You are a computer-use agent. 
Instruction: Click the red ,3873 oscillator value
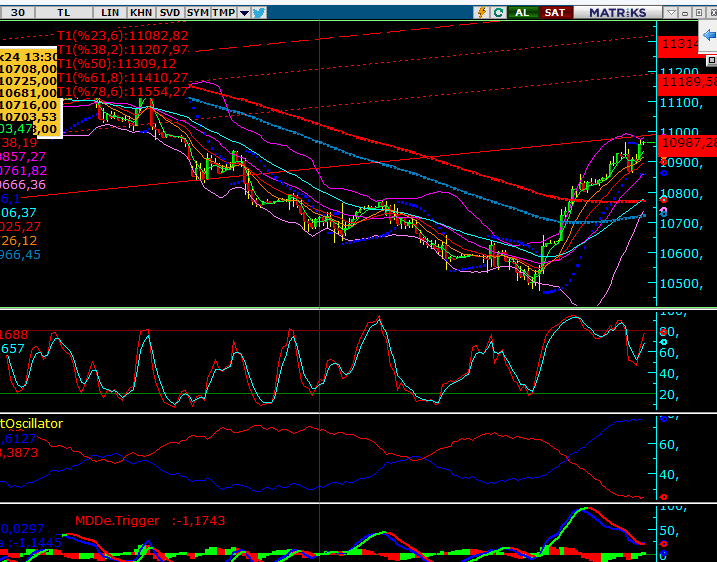19,453
